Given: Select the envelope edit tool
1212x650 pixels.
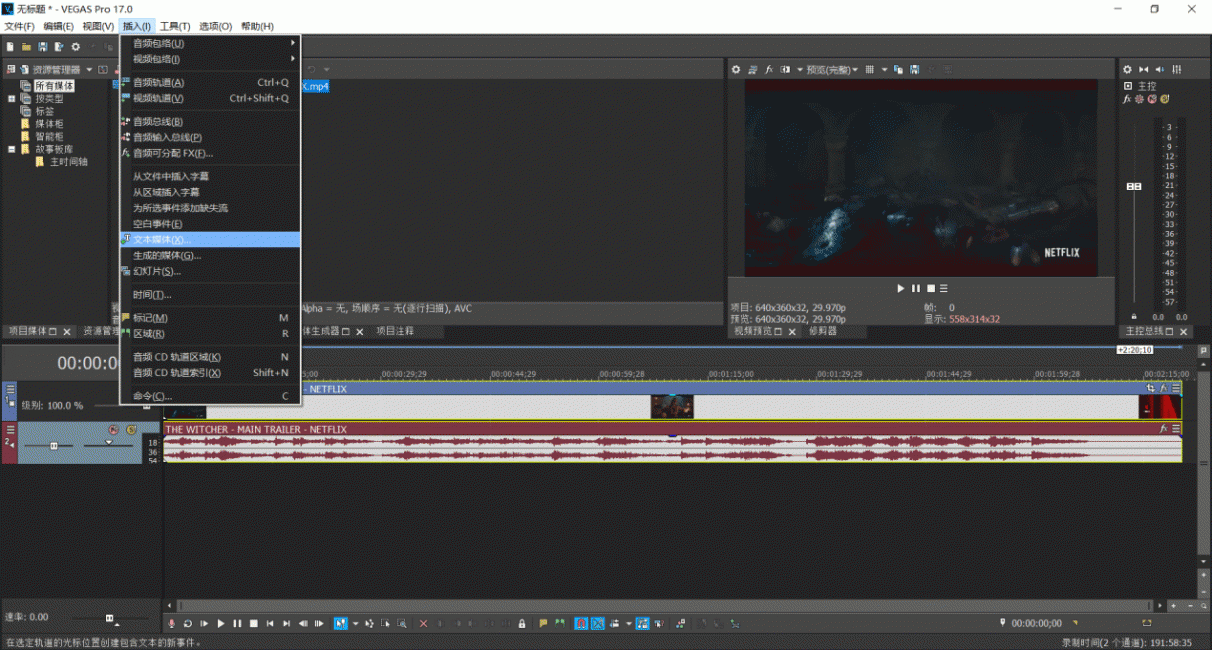Looking at the screenshot, I should tap(368, 623).
